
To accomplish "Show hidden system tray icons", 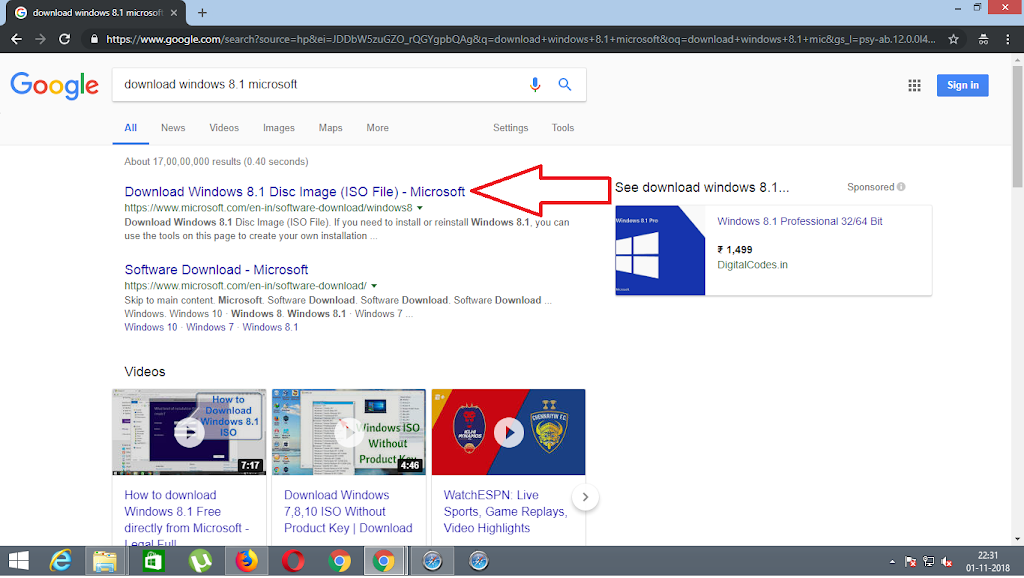I will click(891, 562).
